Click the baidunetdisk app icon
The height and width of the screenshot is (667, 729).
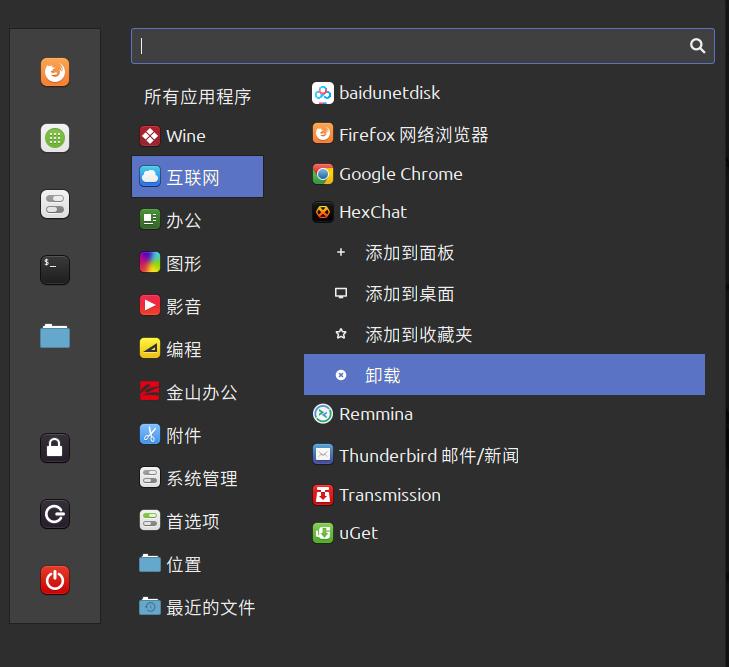323,93
